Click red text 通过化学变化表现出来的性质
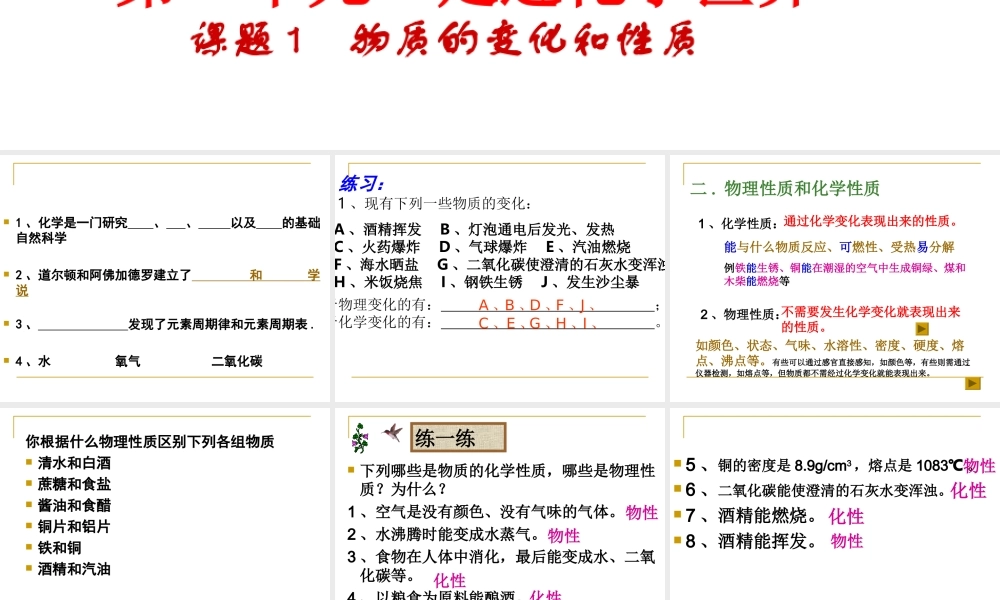 tap(871, 221)
